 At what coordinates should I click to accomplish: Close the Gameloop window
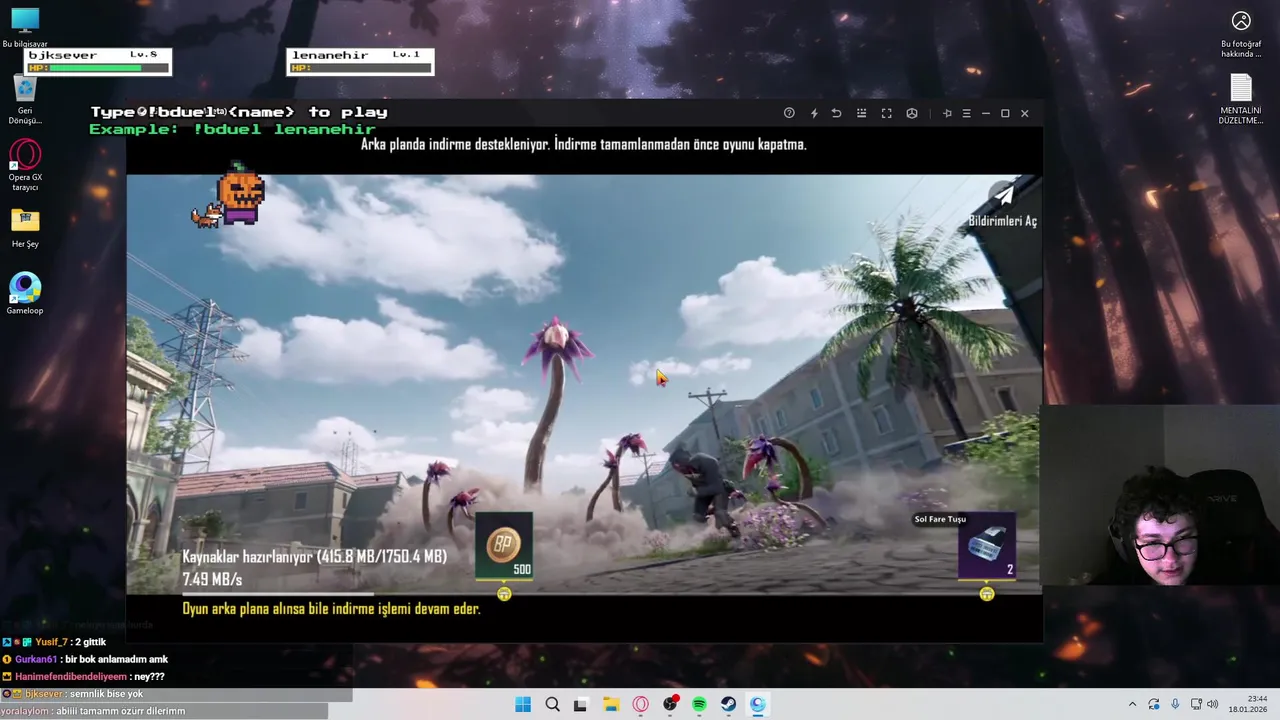click(1024, 114)
